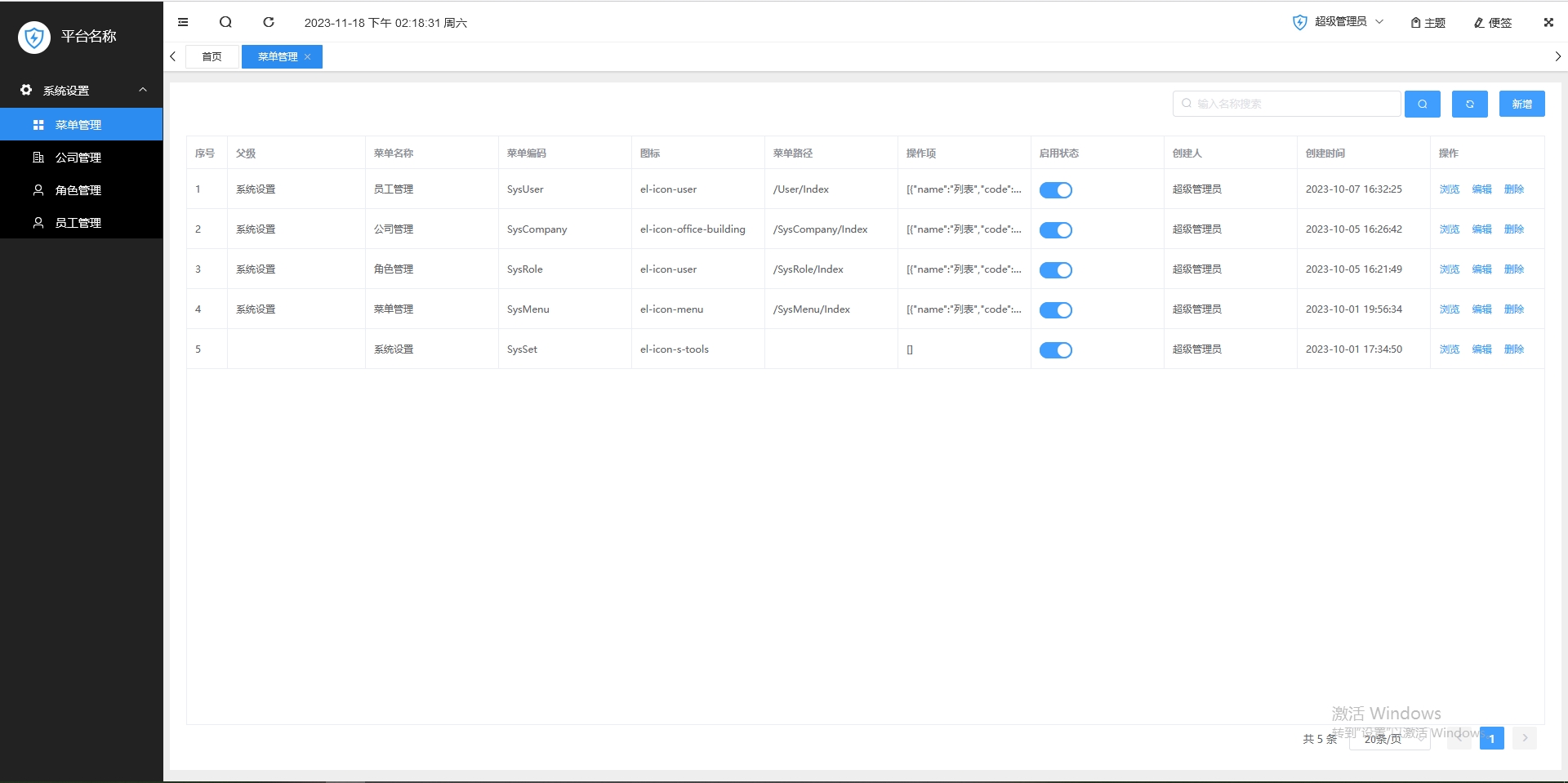This screenshot has width=1568, height=783.
Task: Click 删除 for the SysMenu row
Action: [1514, 309]
